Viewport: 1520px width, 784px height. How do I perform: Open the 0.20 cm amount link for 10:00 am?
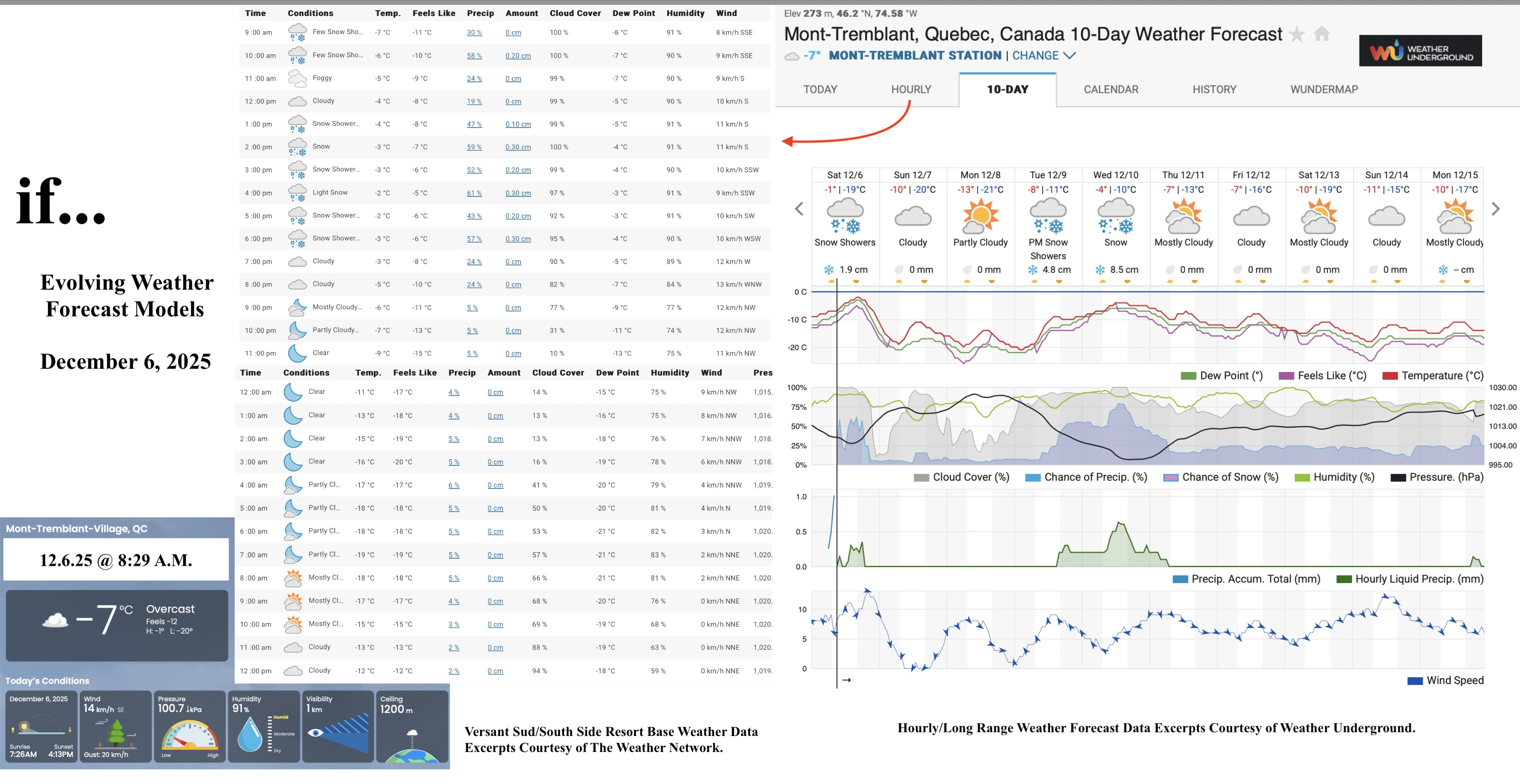coord(517,56)
